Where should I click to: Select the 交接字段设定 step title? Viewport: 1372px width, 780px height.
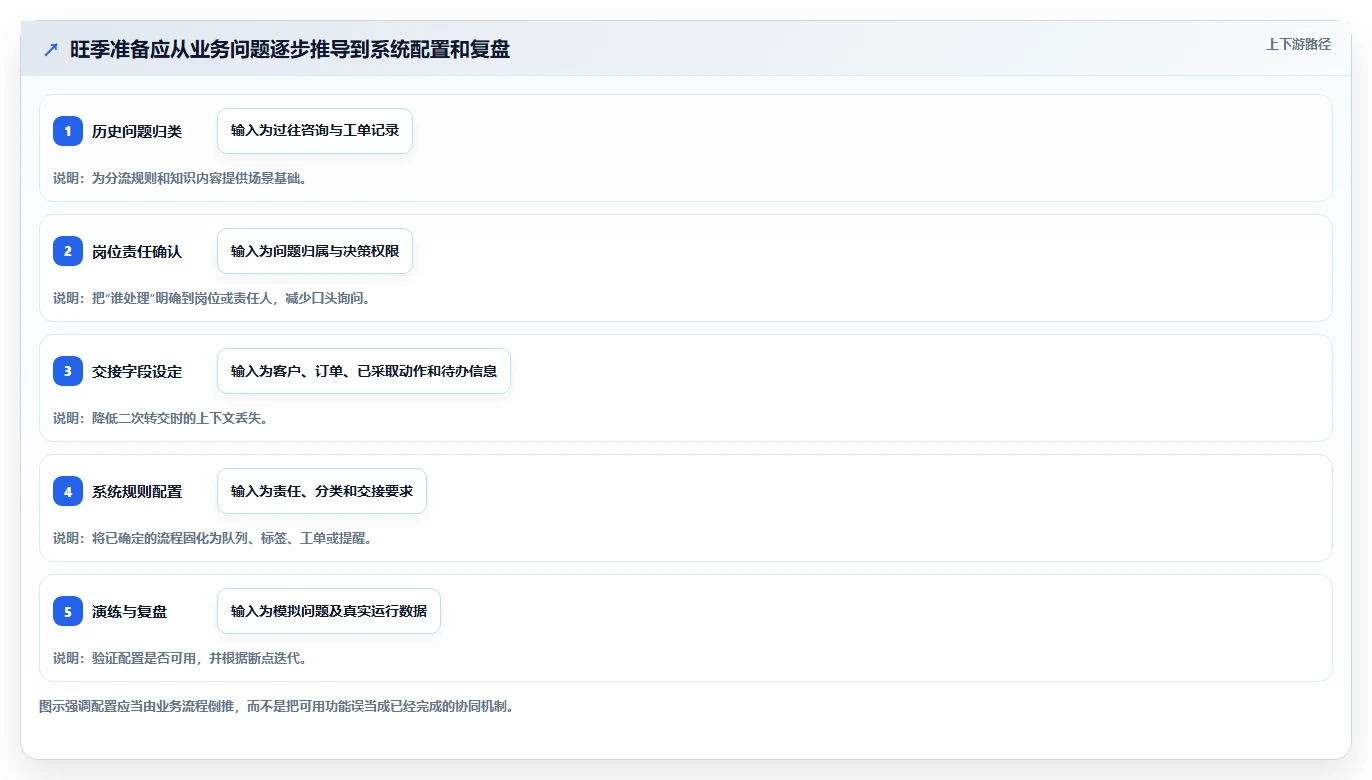pos(137,371)
